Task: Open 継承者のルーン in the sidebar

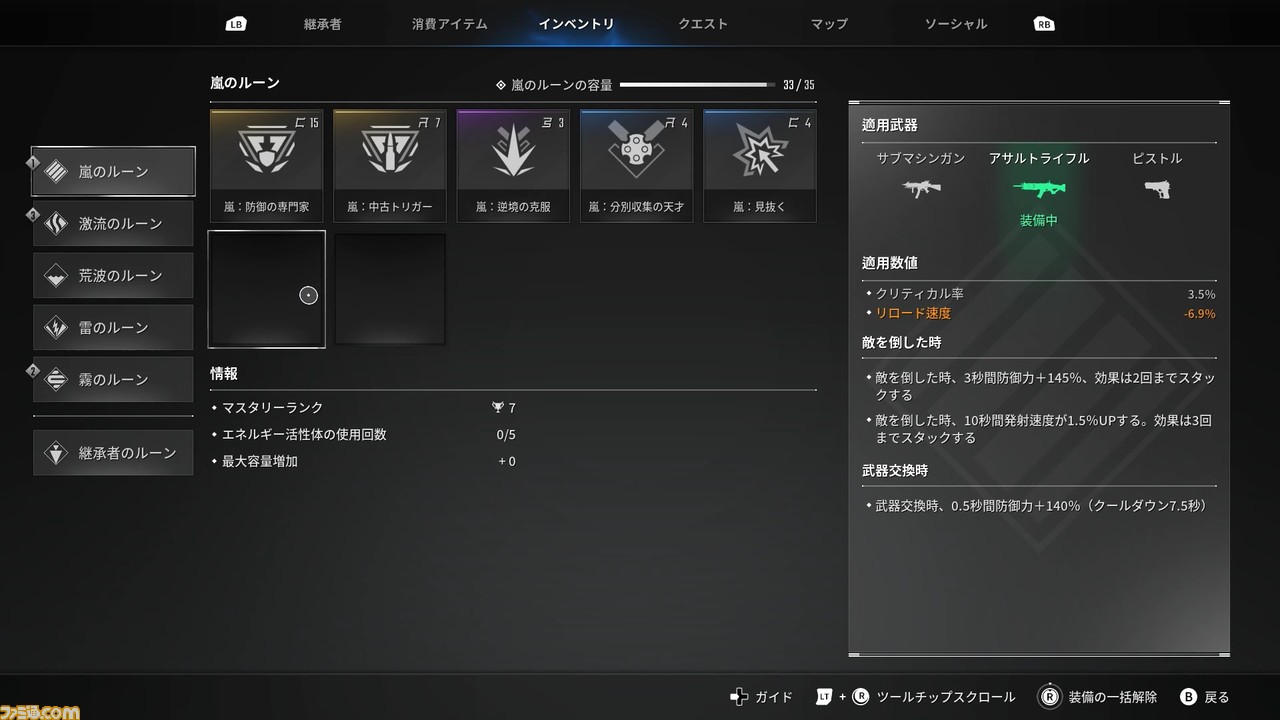Action: click(113, 453)
